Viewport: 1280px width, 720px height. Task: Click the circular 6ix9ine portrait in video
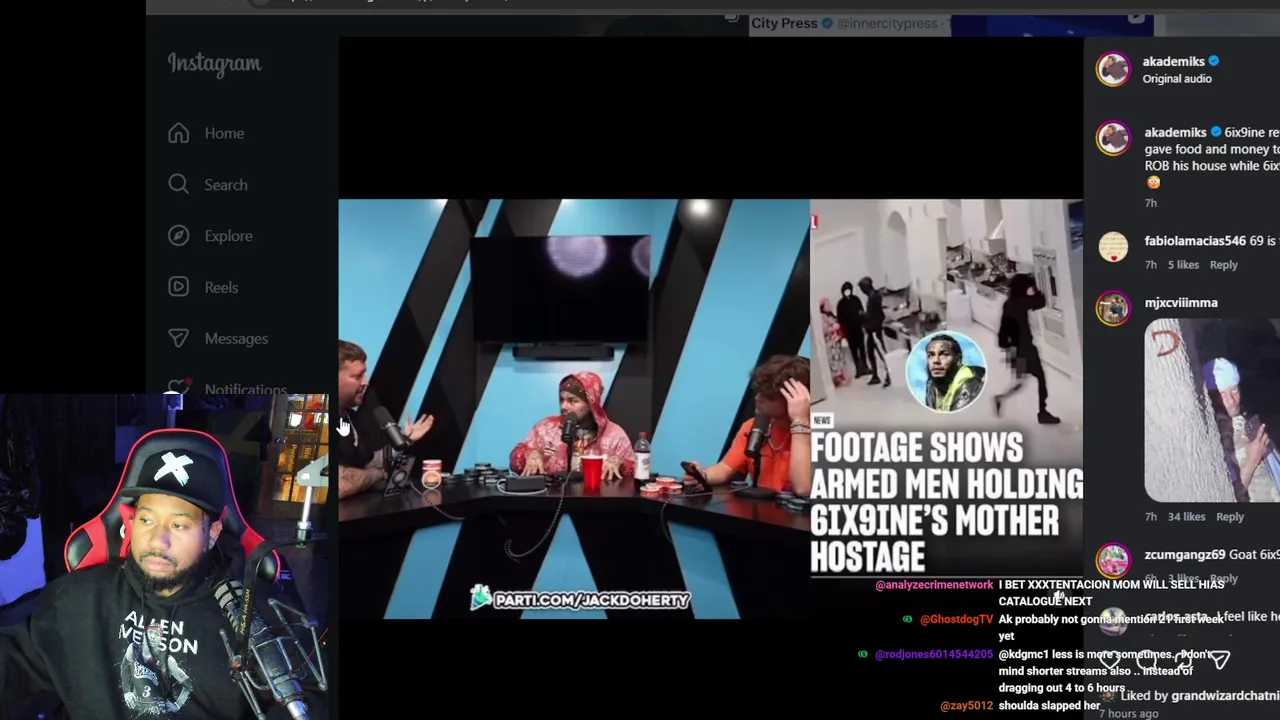pos(946,372)
